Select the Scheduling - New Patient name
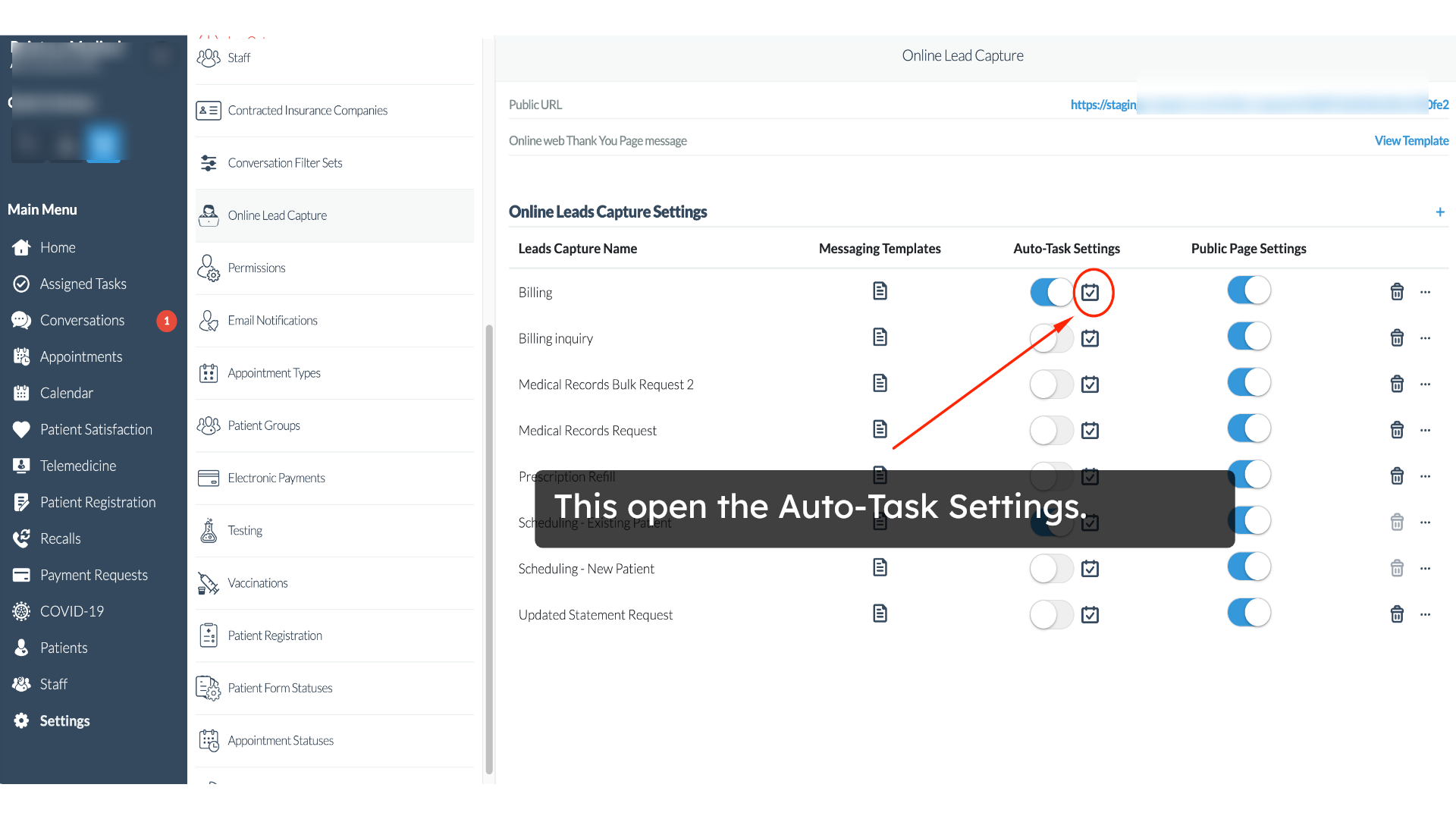The height and width of the screenshot is (819, 1456). tap(586, 569)
